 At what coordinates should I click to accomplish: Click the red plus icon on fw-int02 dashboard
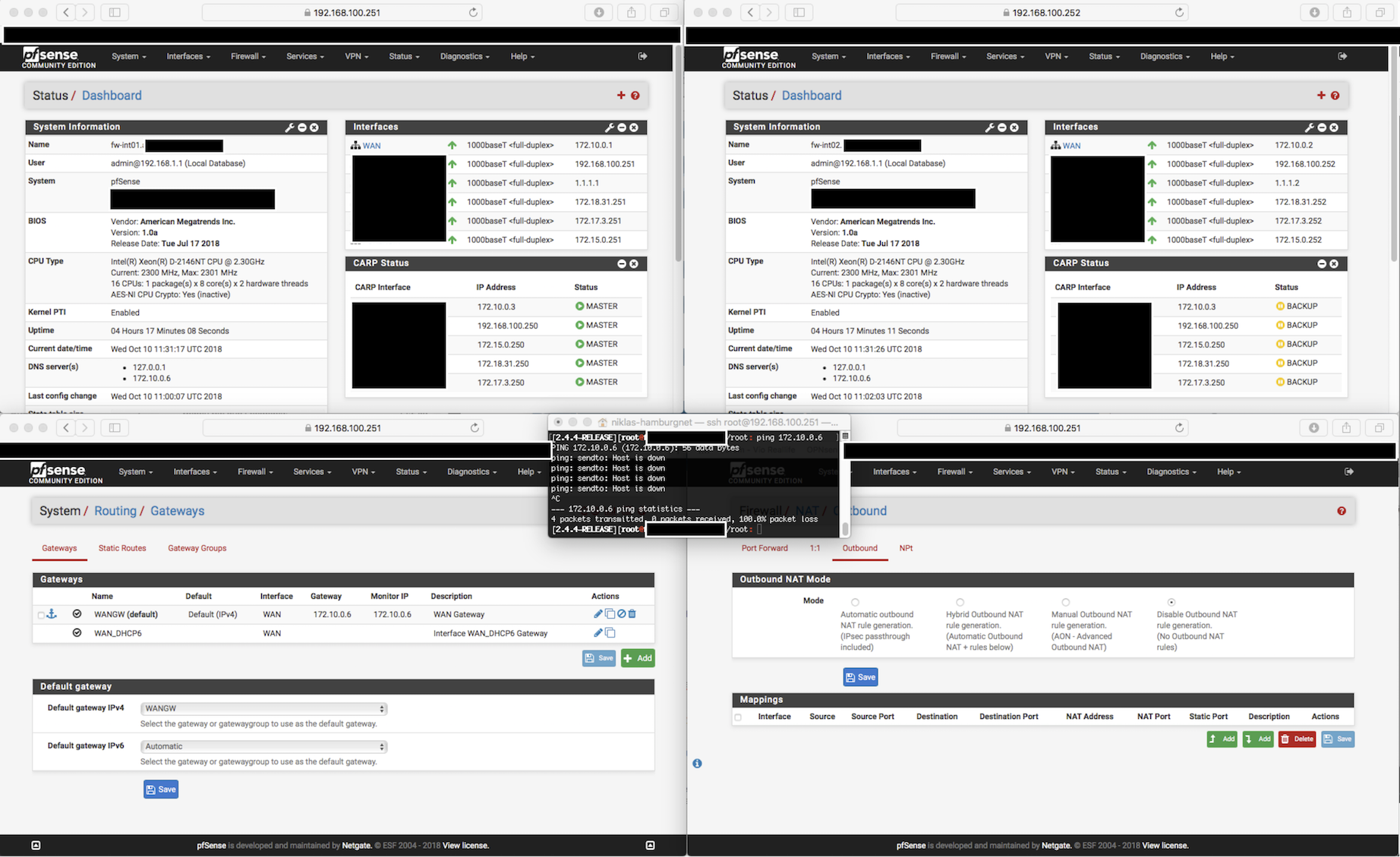tap(1321, 96)
